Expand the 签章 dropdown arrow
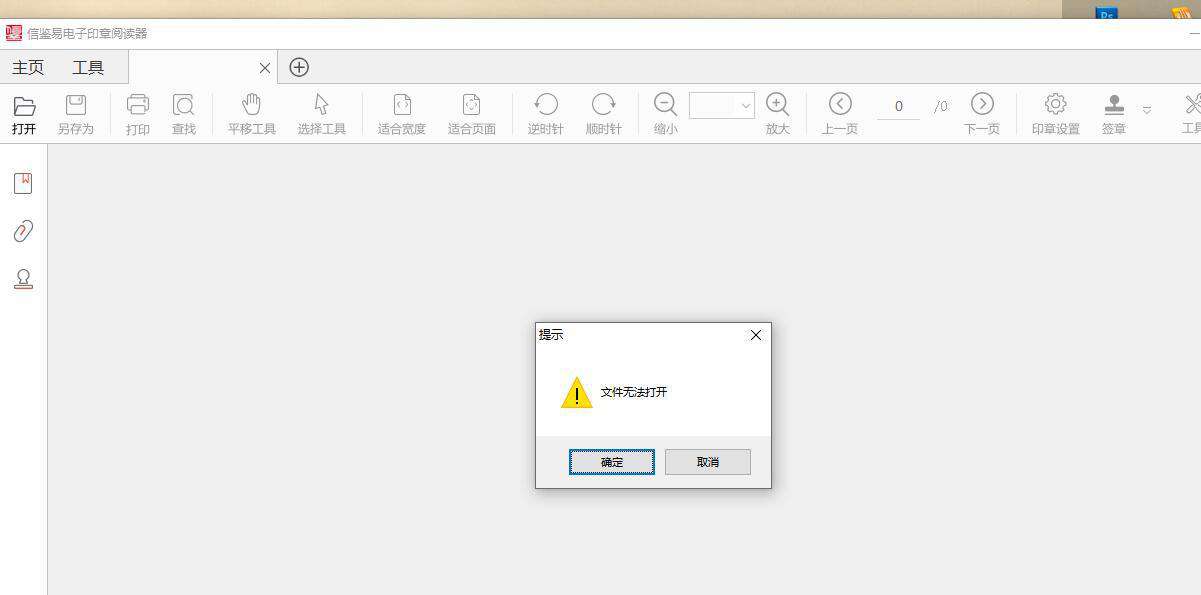This screenshot has height=595, width=1201. 1146,110
